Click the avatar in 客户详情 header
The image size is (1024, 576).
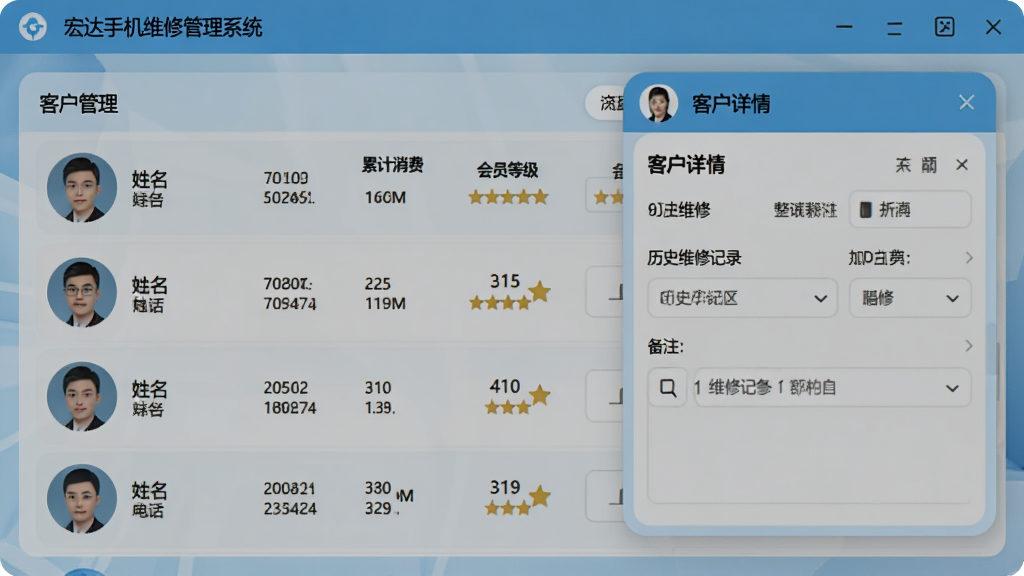coord(658,103)
